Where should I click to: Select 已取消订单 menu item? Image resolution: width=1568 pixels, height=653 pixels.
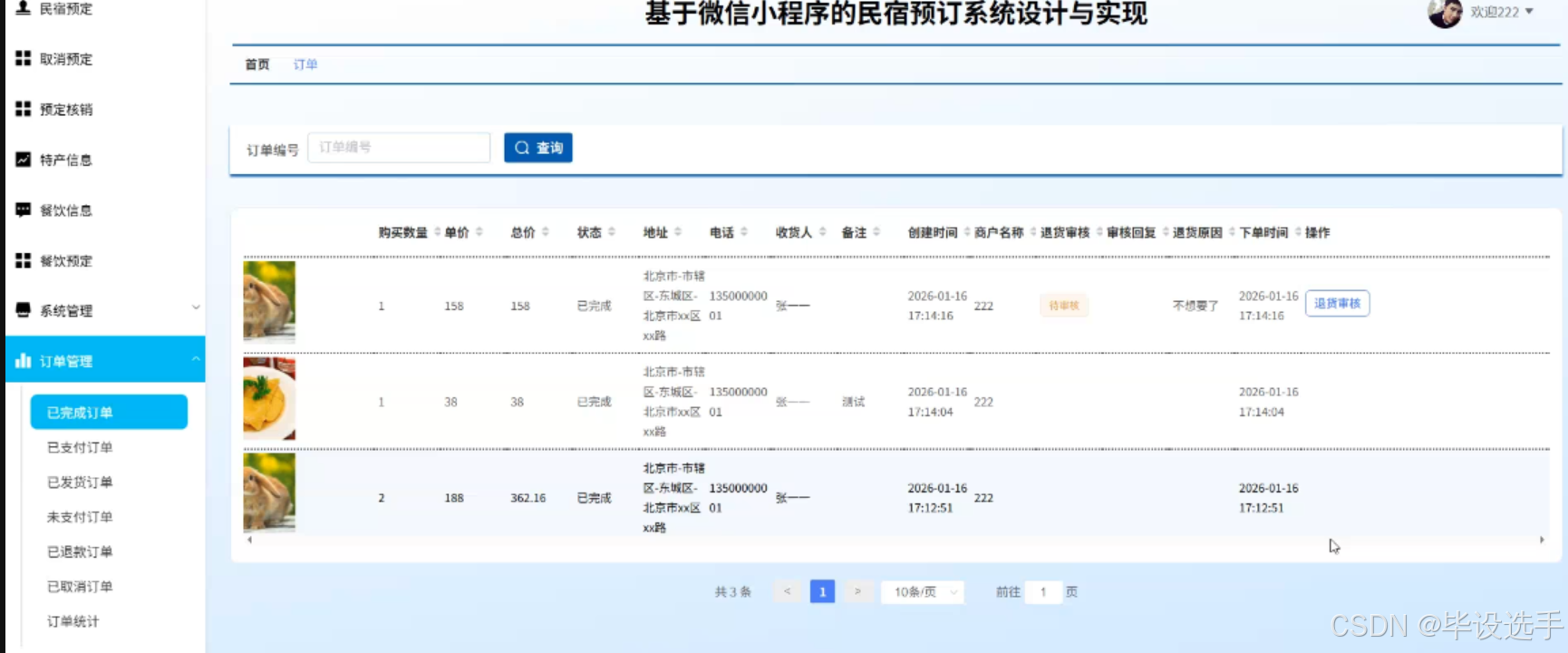coord(80,586)
